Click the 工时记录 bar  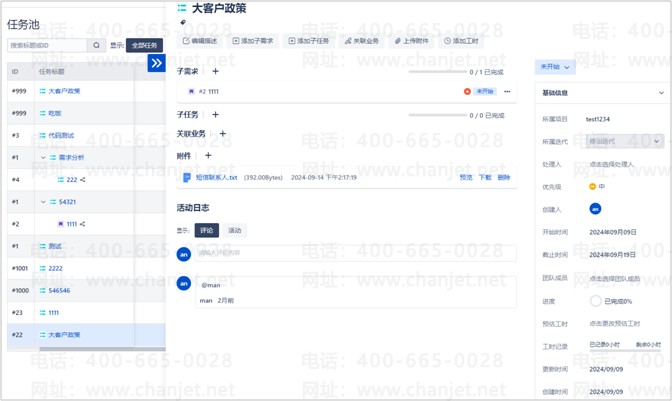(x=625, y=350)
